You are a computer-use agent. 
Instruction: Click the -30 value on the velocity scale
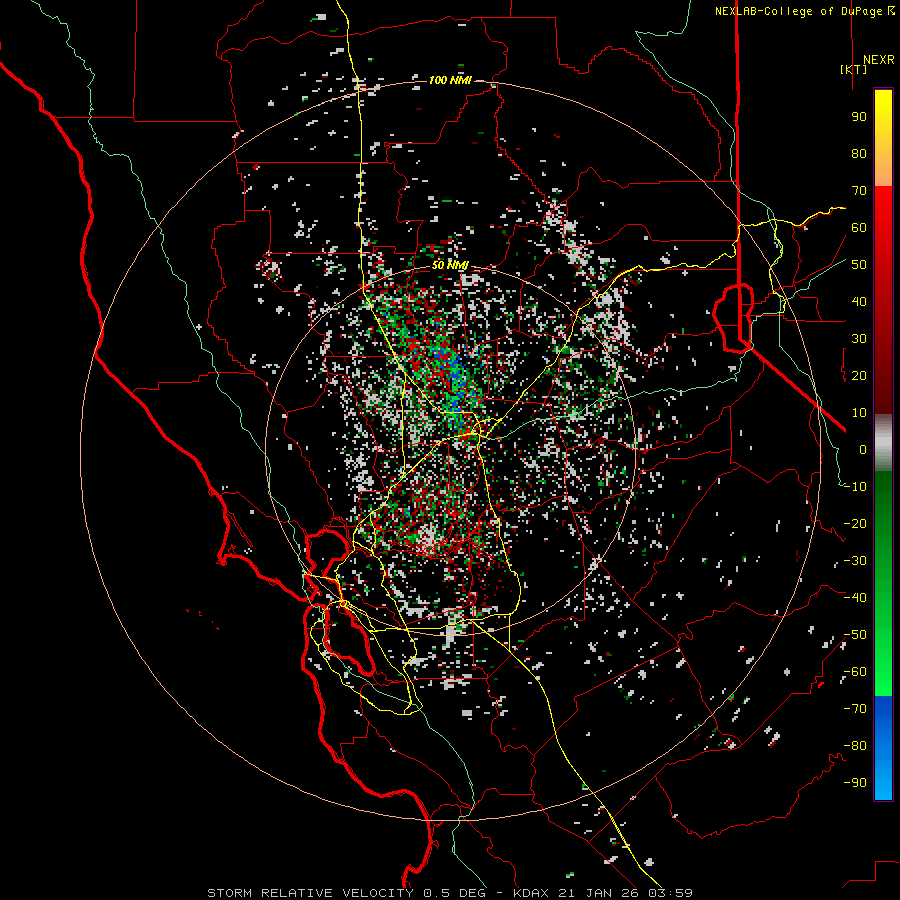pos(855,561)
